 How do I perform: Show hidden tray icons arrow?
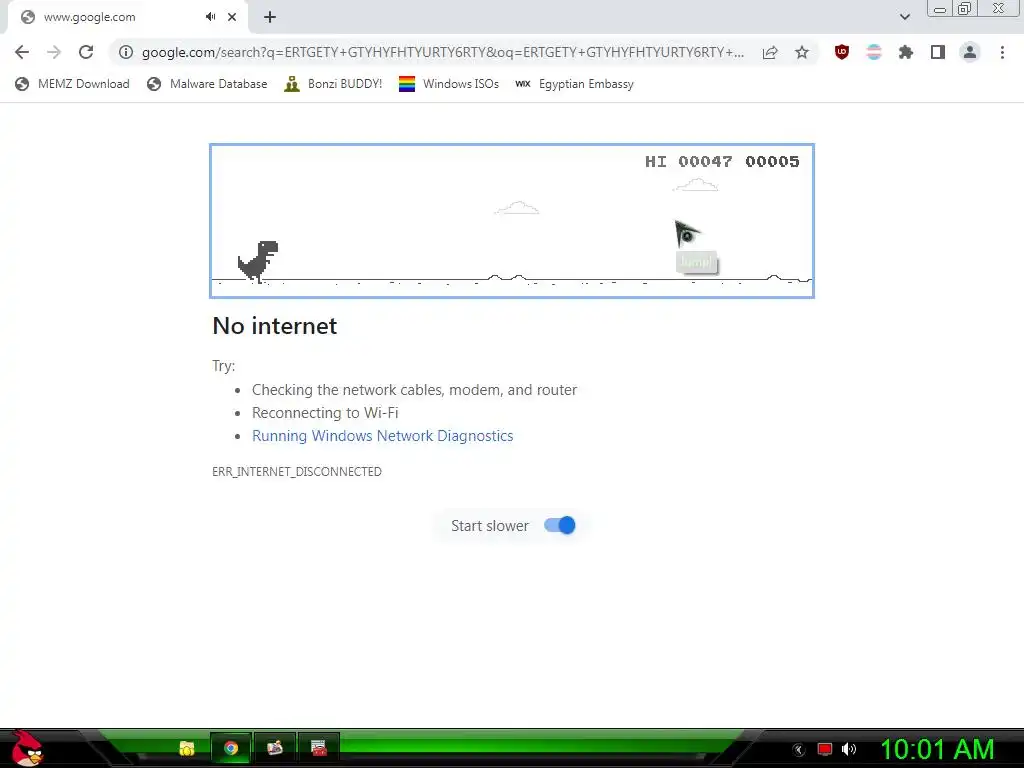[799, 750]
